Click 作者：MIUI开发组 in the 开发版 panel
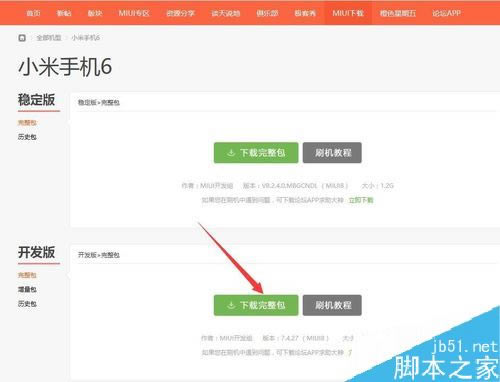The height and width of the screenshot is (382, 500). coord(227,338)
